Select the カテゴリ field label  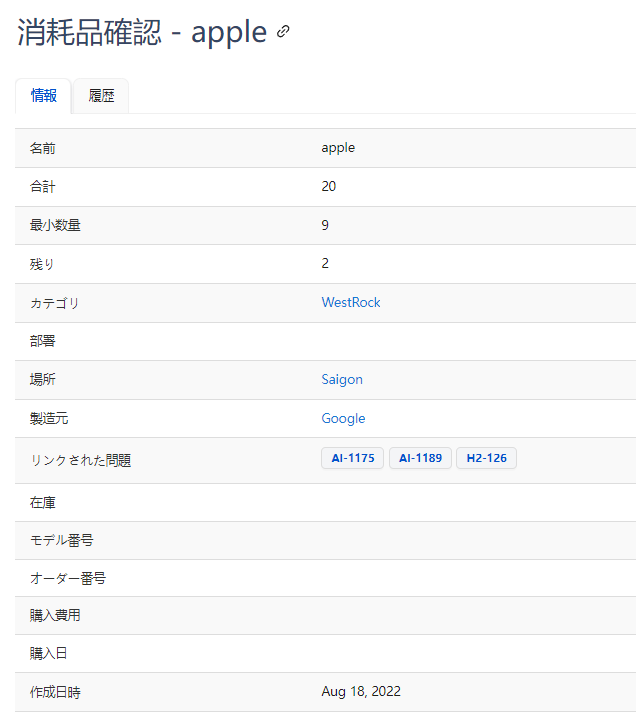54,303
